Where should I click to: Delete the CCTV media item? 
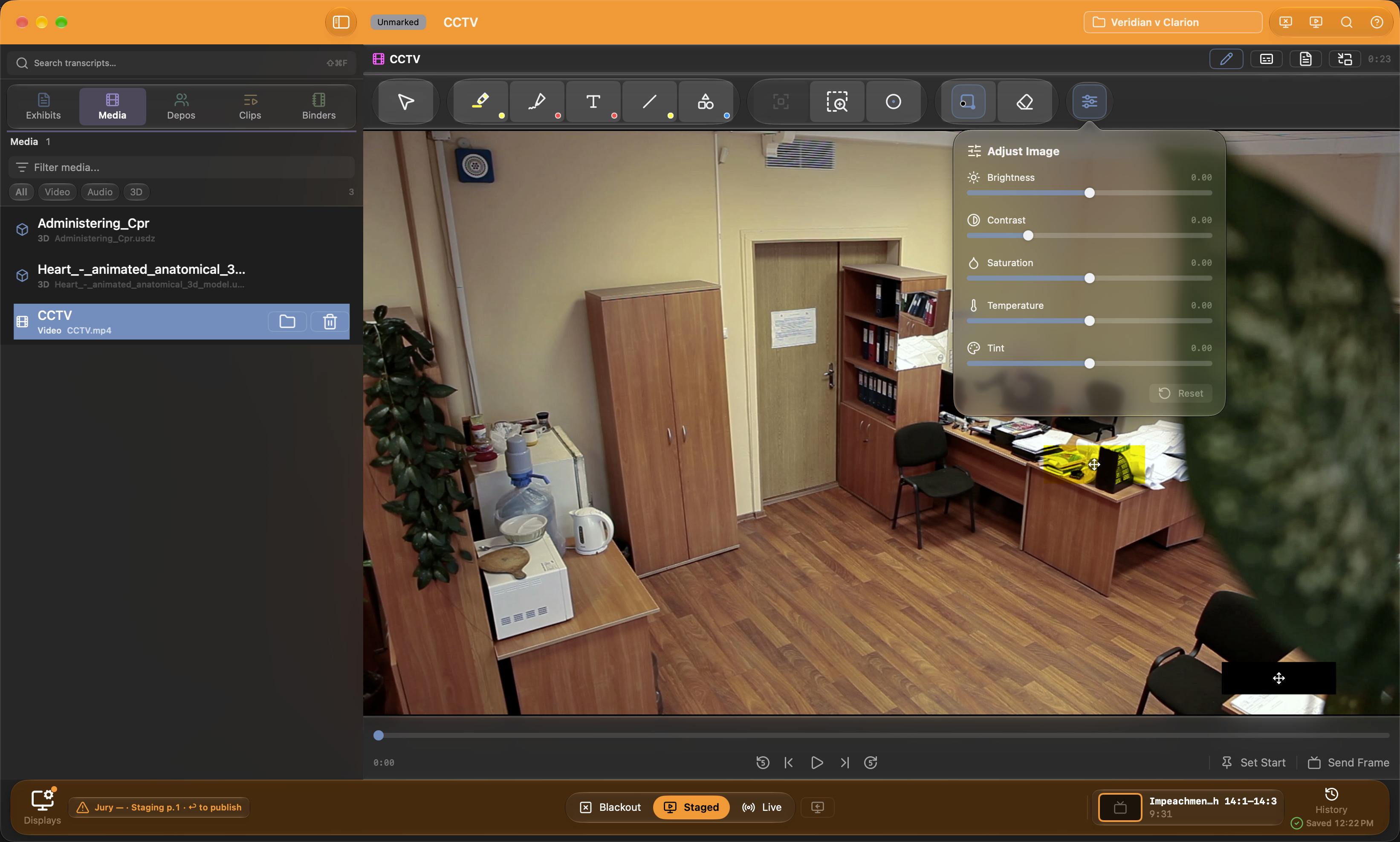click(330, 322)
